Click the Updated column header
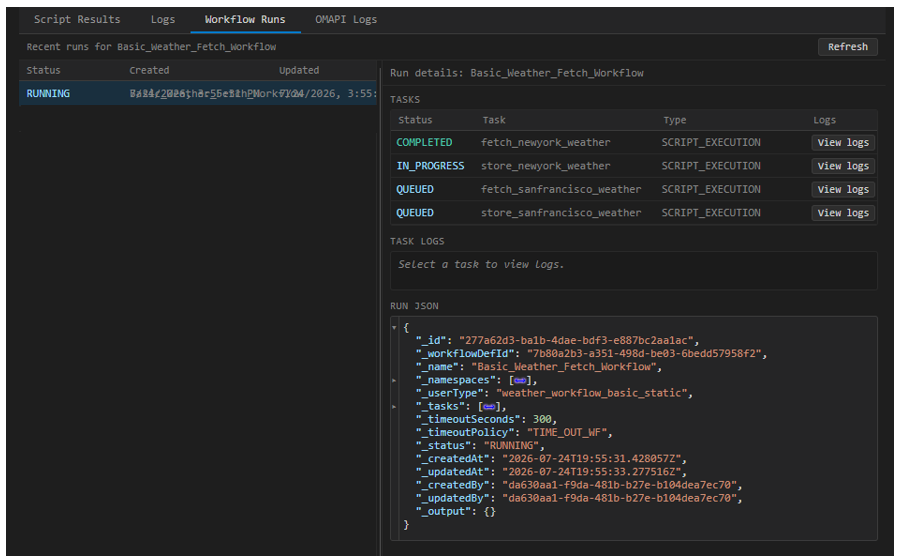The height and width of the screenshot is (560, 900). click(x=298, y=70)
